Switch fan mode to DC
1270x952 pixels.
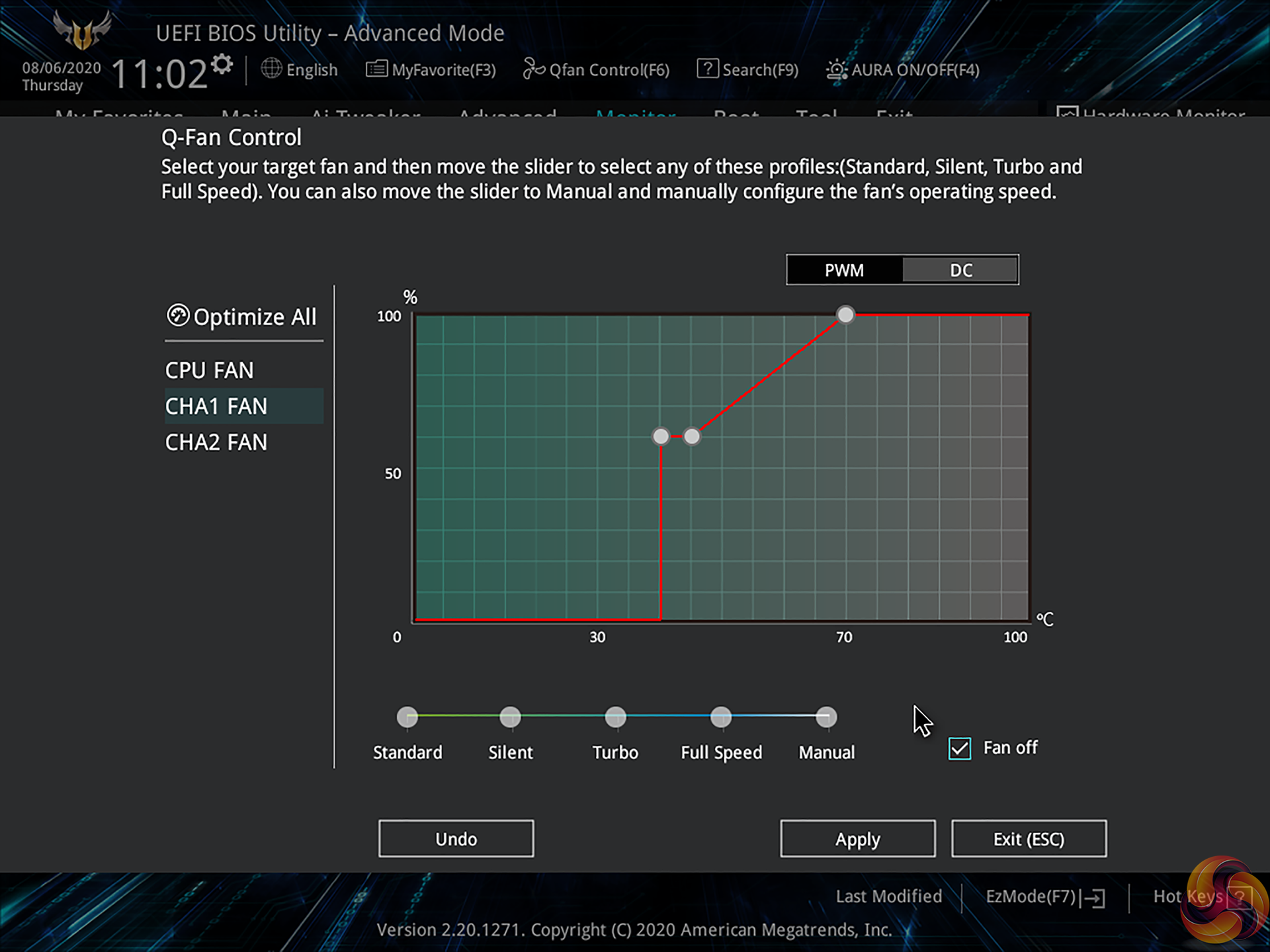[960, 270]
